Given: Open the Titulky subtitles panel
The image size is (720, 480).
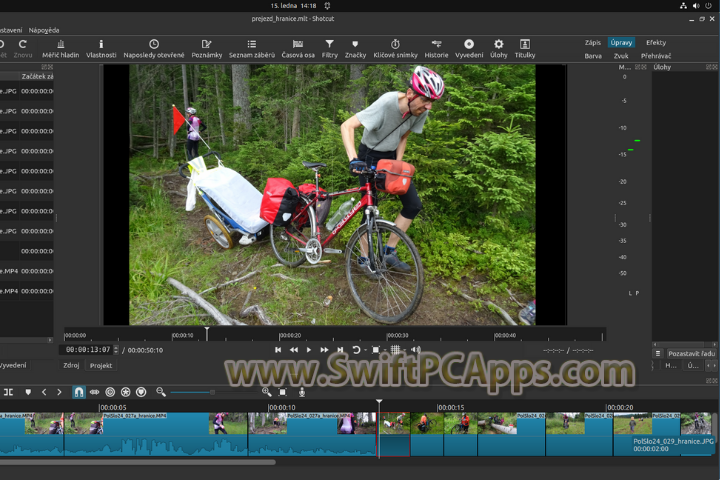Looking at the screenshot, I should coord(525,49).
